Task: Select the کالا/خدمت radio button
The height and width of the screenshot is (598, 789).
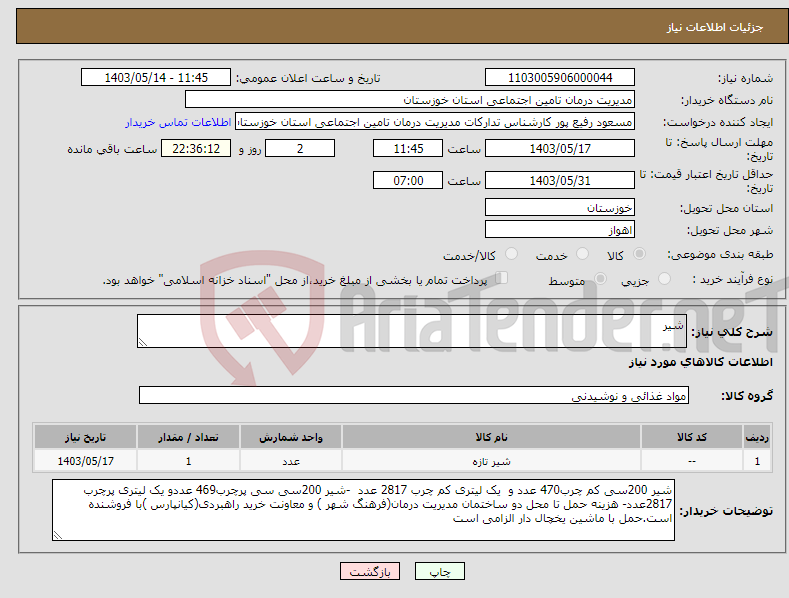Action: (x=511, y=254)
